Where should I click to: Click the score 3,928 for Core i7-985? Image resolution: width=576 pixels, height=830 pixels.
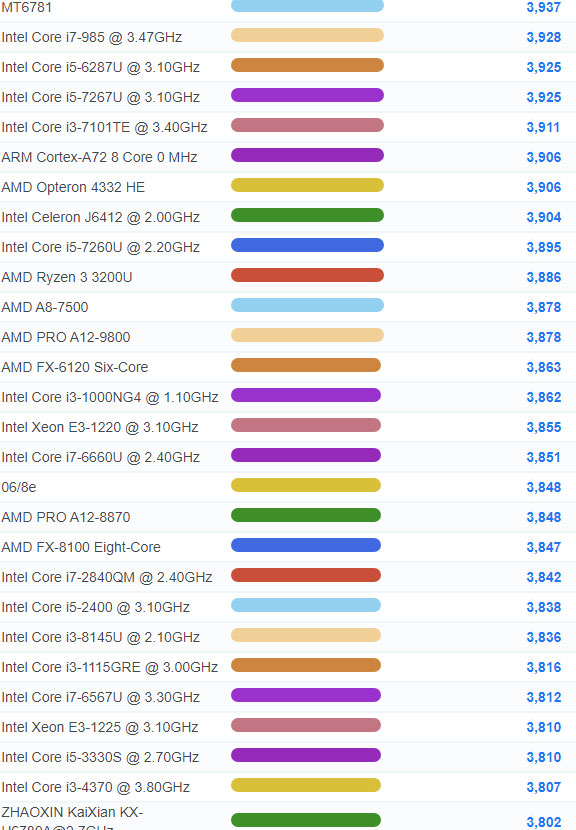[x=544, y=38]
